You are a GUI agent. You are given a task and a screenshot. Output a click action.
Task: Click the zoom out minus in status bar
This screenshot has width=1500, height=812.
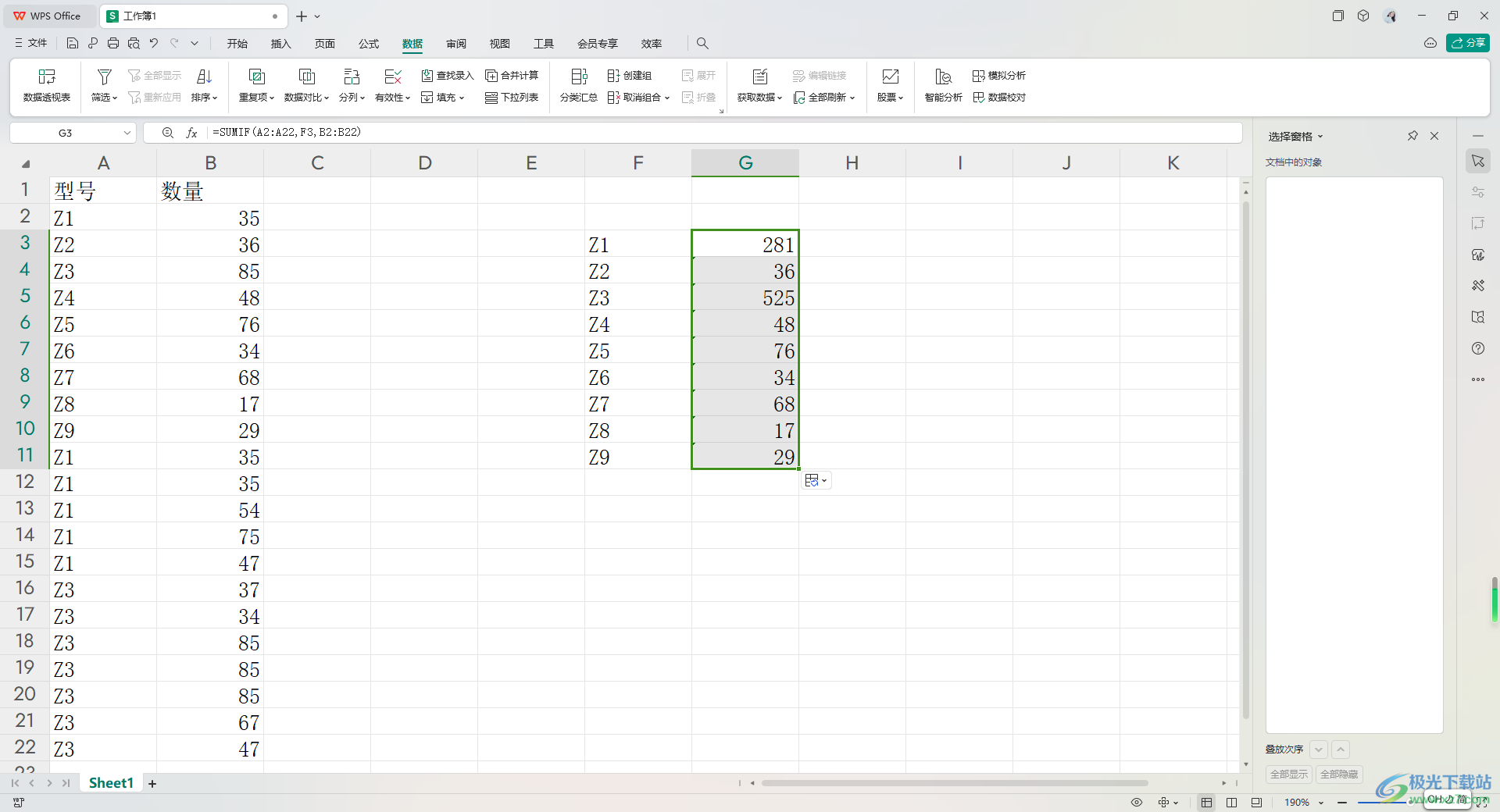[x=1341, y=803]
